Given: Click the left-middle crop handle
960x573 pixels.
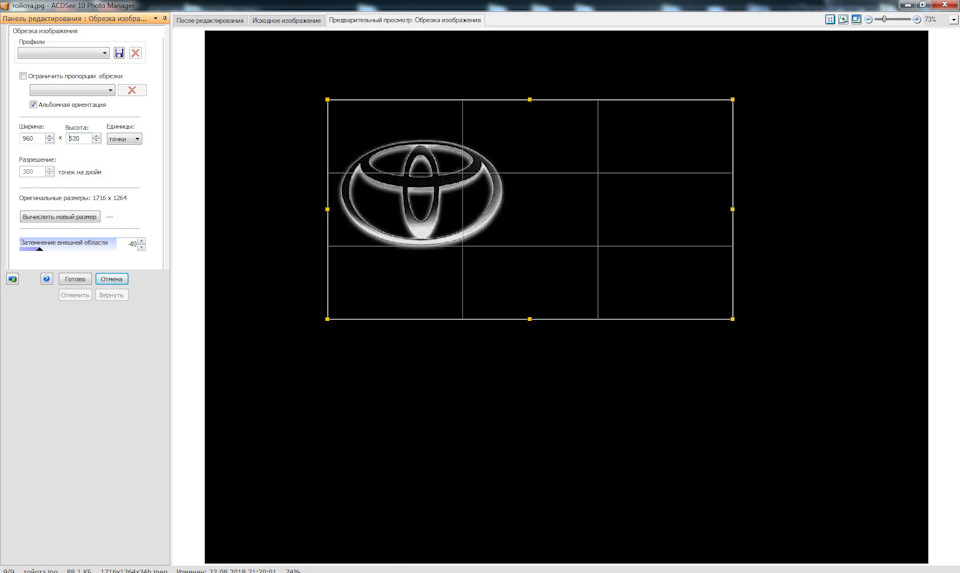Looking at the screenshot, I should [x=328, y=209].
